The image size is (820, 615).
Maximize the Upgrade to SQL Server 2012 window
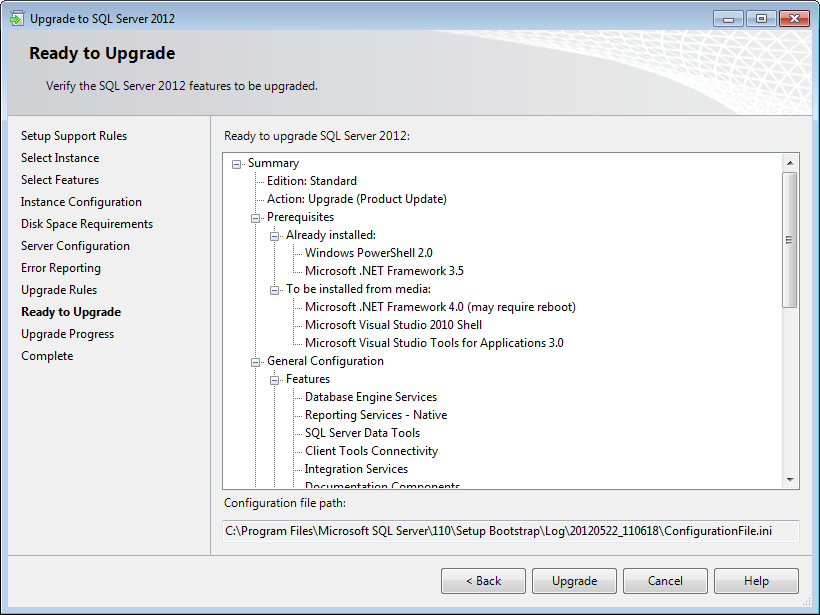click(x=761, y=19)
